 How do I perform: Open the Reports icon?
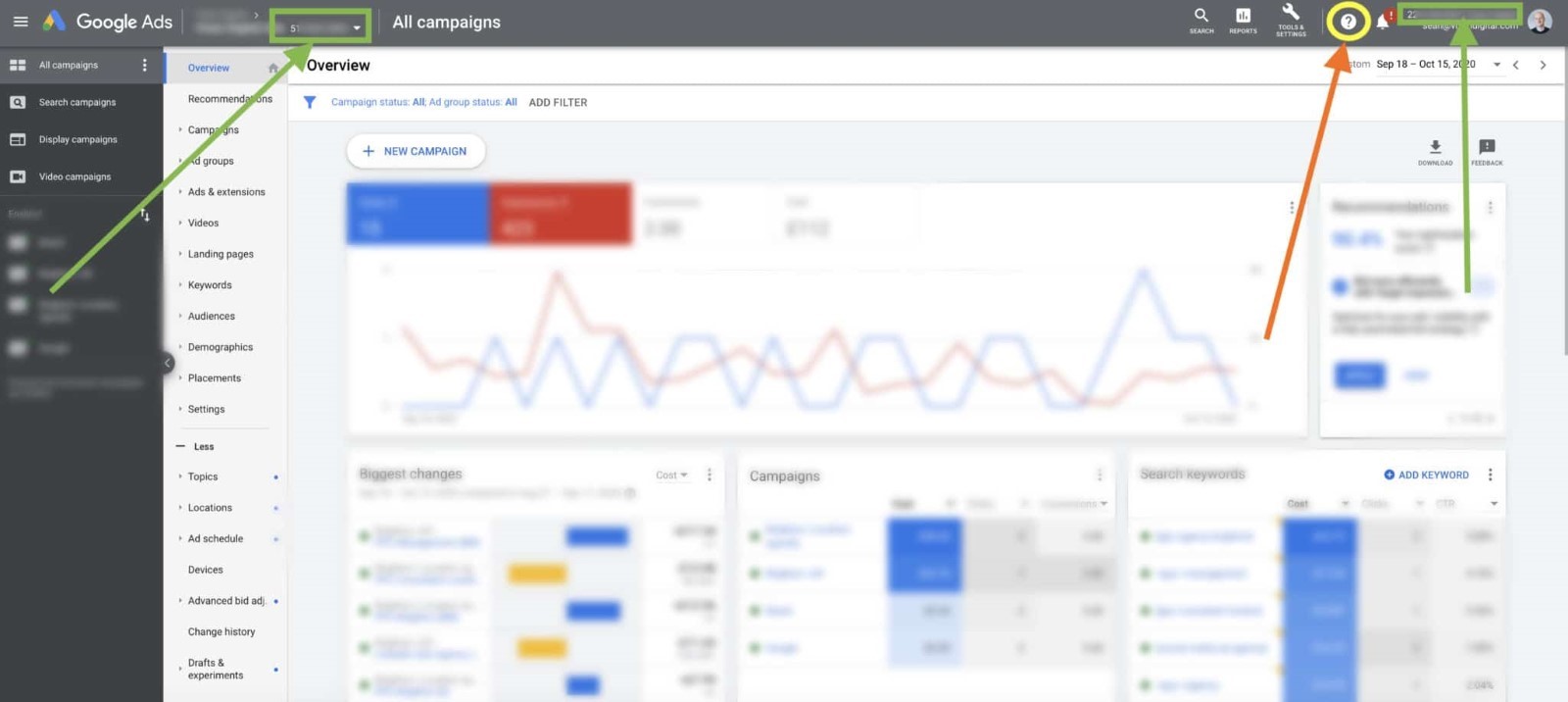point(1243,17)
